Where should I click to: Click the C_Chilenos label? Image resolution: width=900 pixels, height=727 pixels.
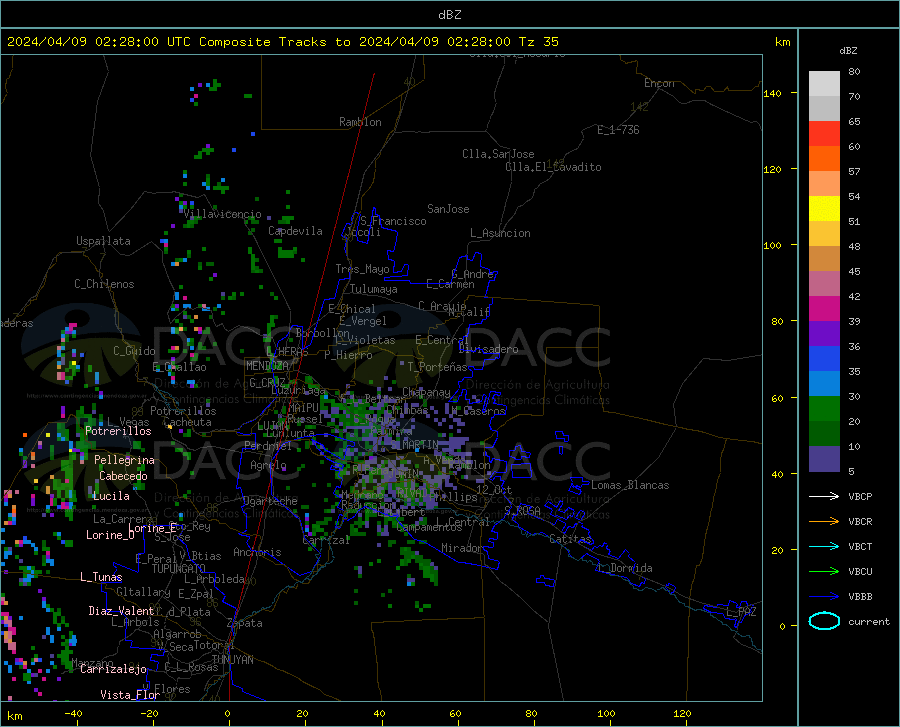[104, 284]
